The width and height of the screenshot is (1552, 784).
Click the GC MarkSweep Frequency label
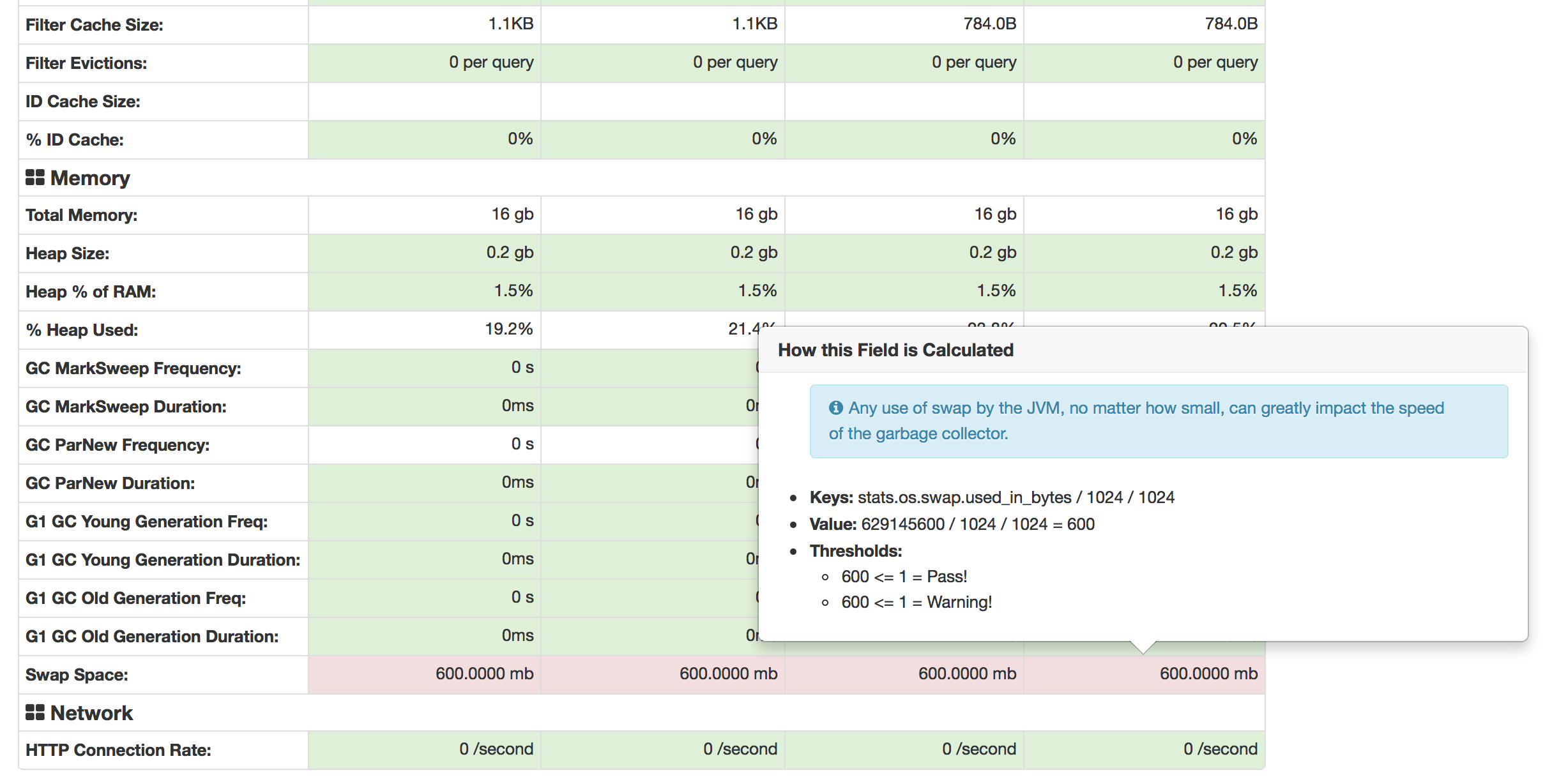(x=133, y=368)
